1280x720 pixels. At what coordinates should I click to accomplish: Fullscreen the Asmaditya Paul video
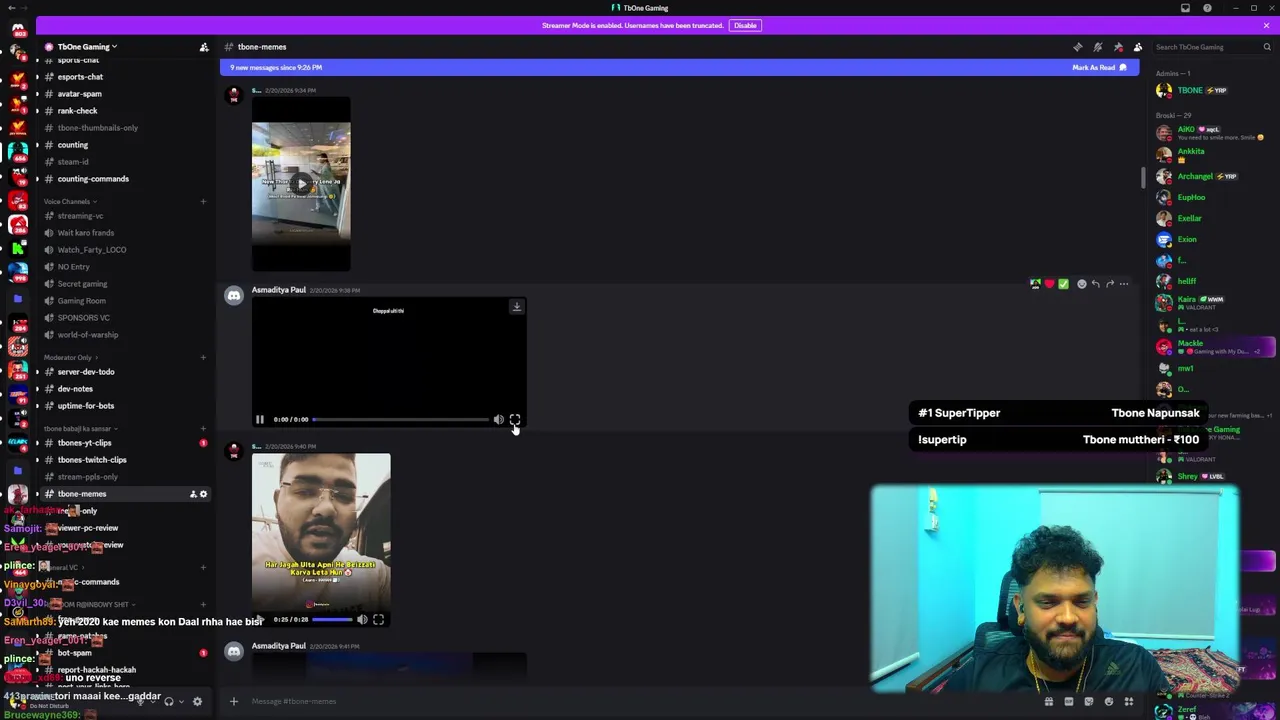(x=515, y=420)
